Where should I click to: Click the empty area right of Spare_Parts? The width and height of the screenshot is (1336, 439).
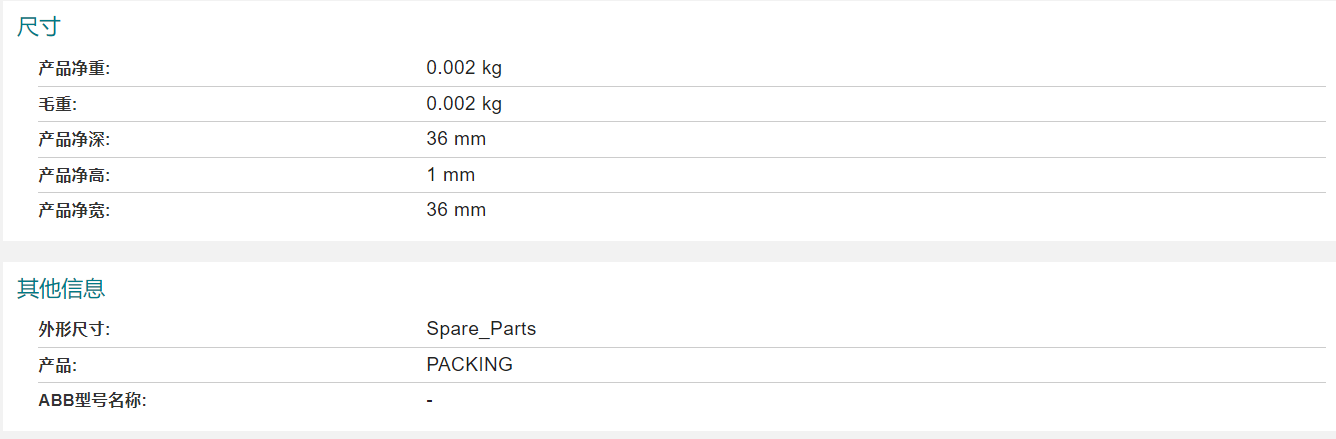930,329
